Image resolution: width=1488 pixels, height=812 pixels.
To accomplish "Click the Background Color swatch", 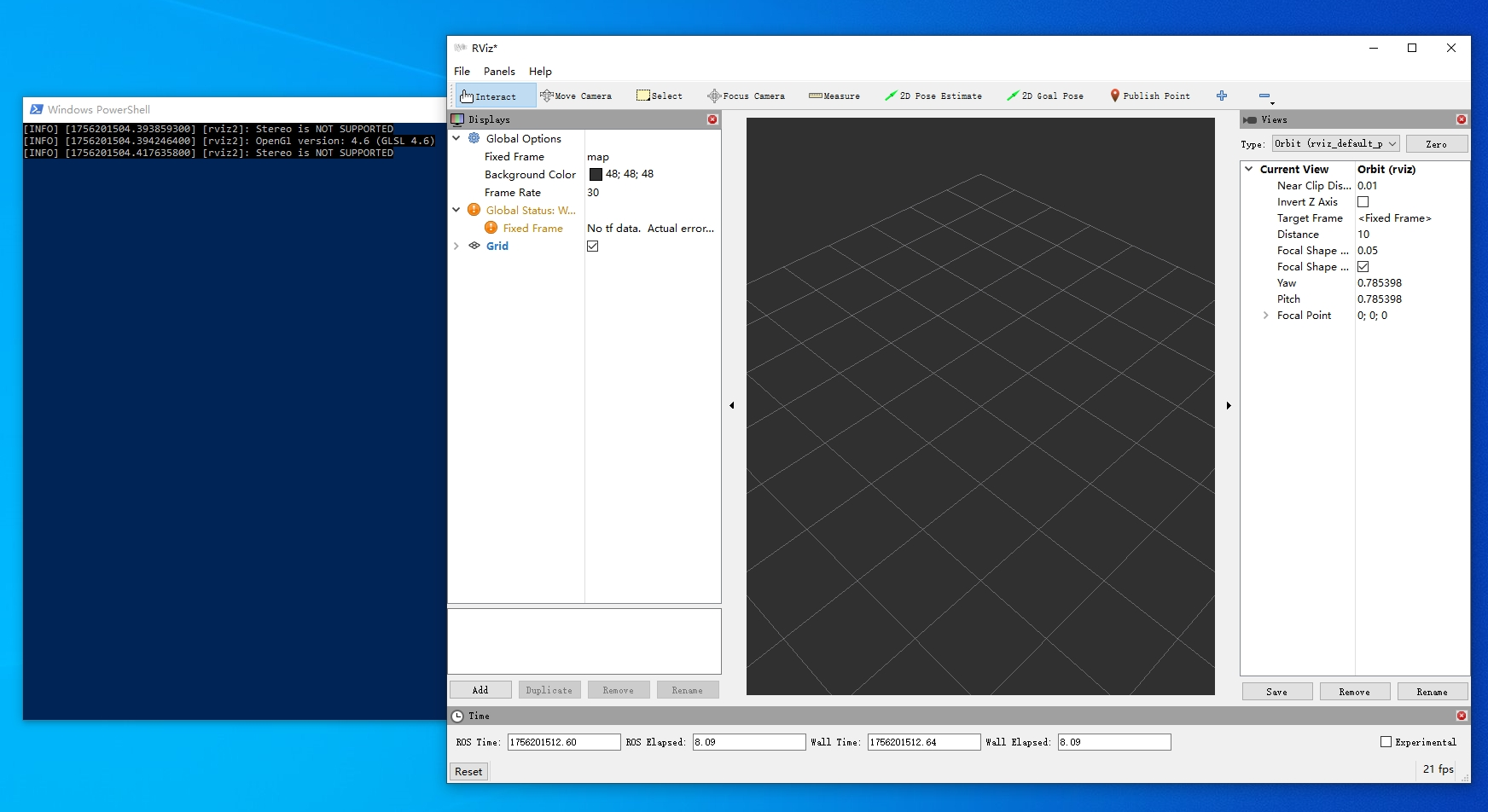I will pos(596,175).
